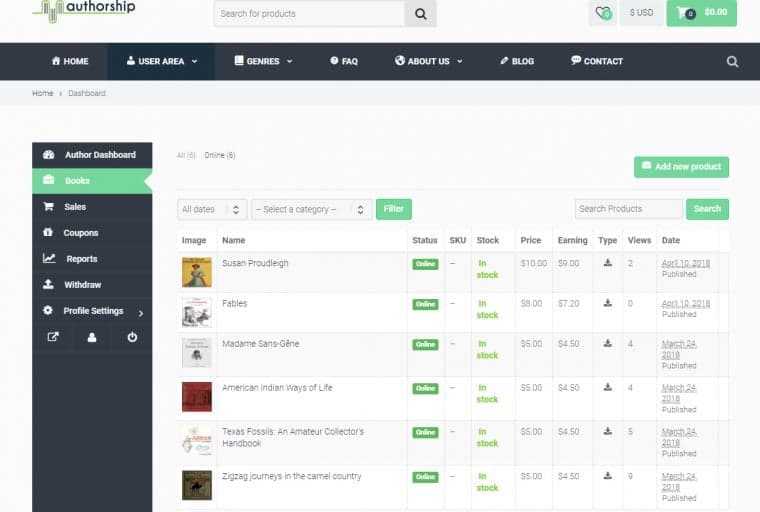
Task: Show Online (6) products filter
Action: point(220,155)
